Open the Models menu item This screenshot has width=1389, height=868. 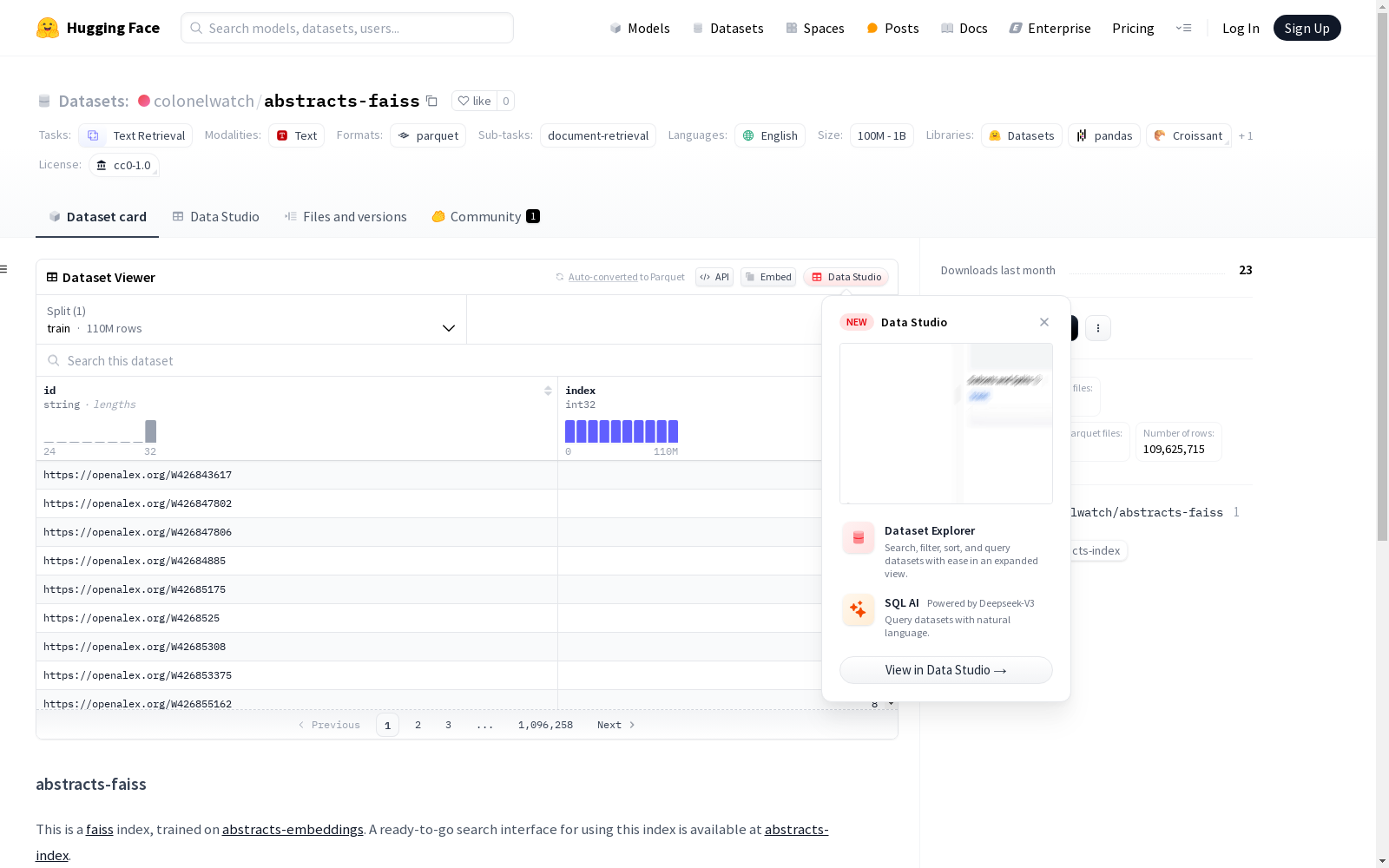tap(640, 28)
